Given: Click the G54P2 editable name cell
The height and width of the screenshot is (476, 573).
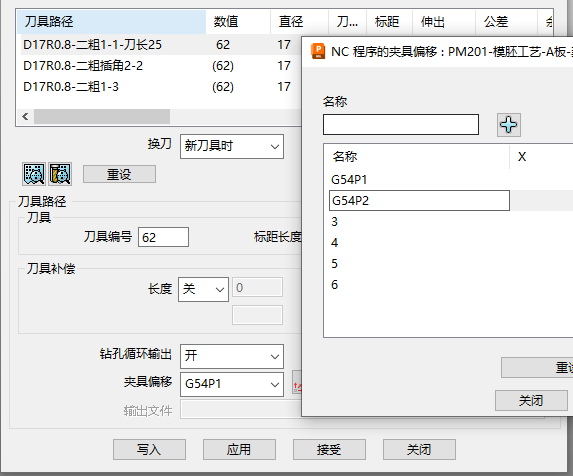Looking at the screenshot, I should 419,201.
